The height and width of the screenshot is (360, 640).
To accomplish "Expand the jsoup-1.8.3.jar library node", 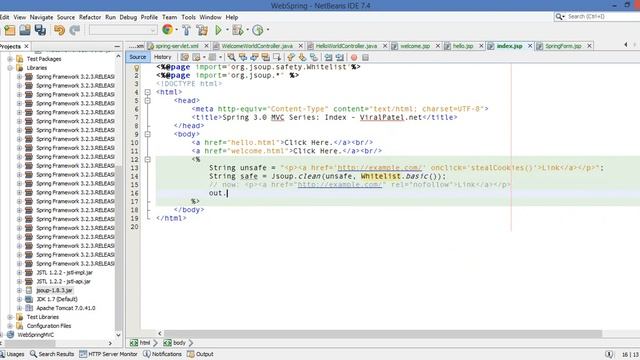I will [x=19, y=290].
